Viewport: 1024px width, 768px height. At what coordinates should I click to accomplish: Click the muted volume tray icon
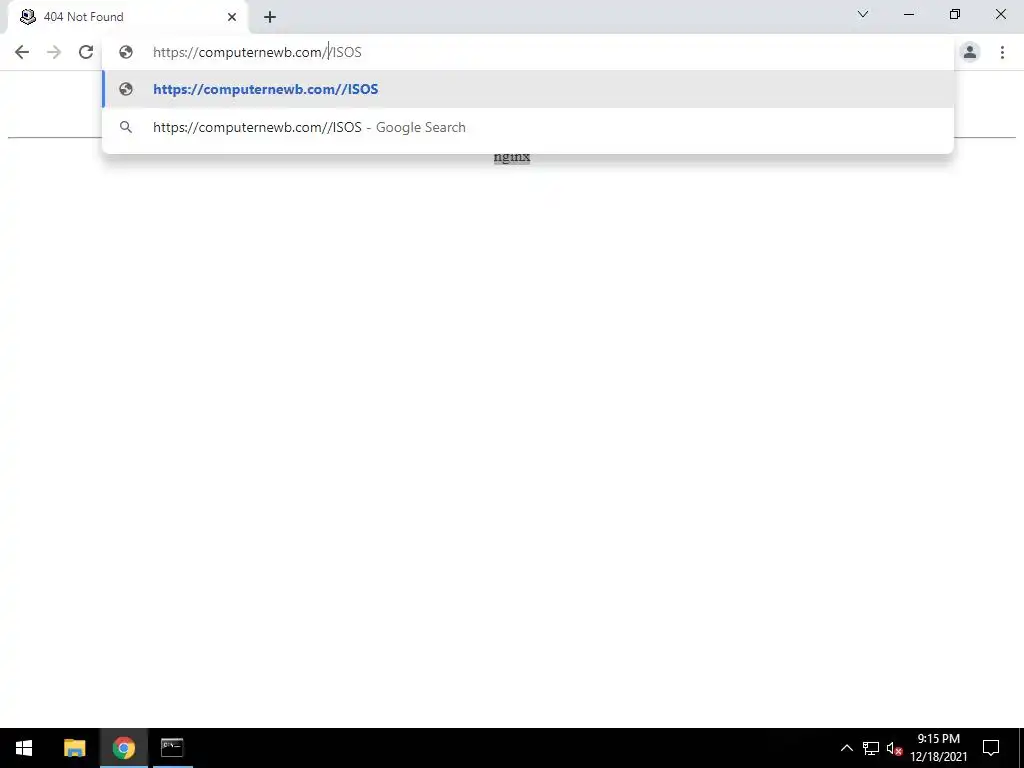(x=894, y=748)
